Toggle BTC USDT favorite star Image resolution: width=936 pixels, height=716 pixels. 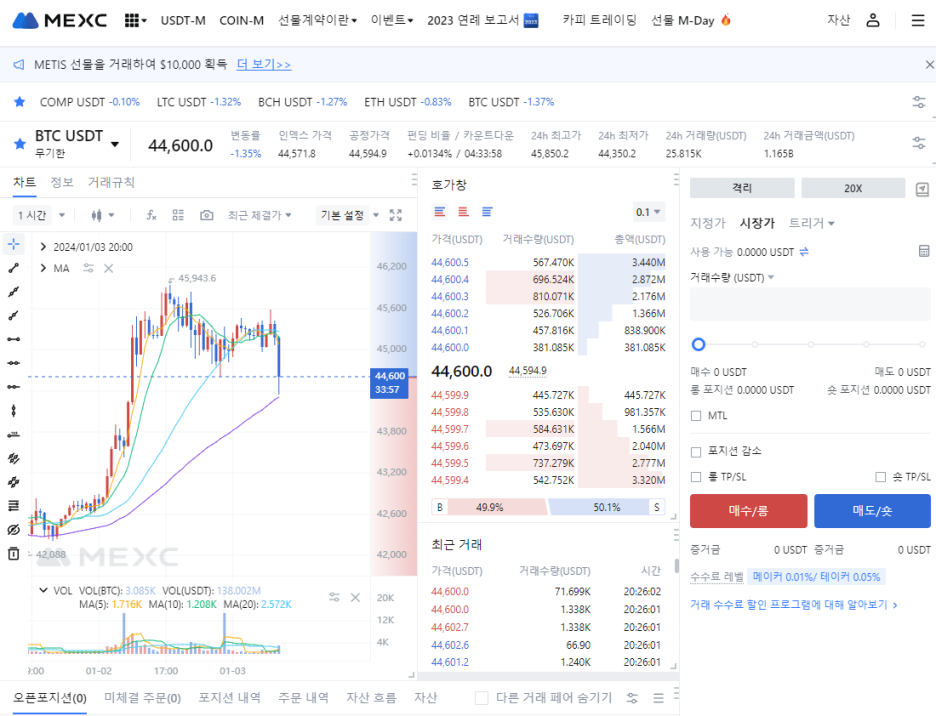coord(20,143)
